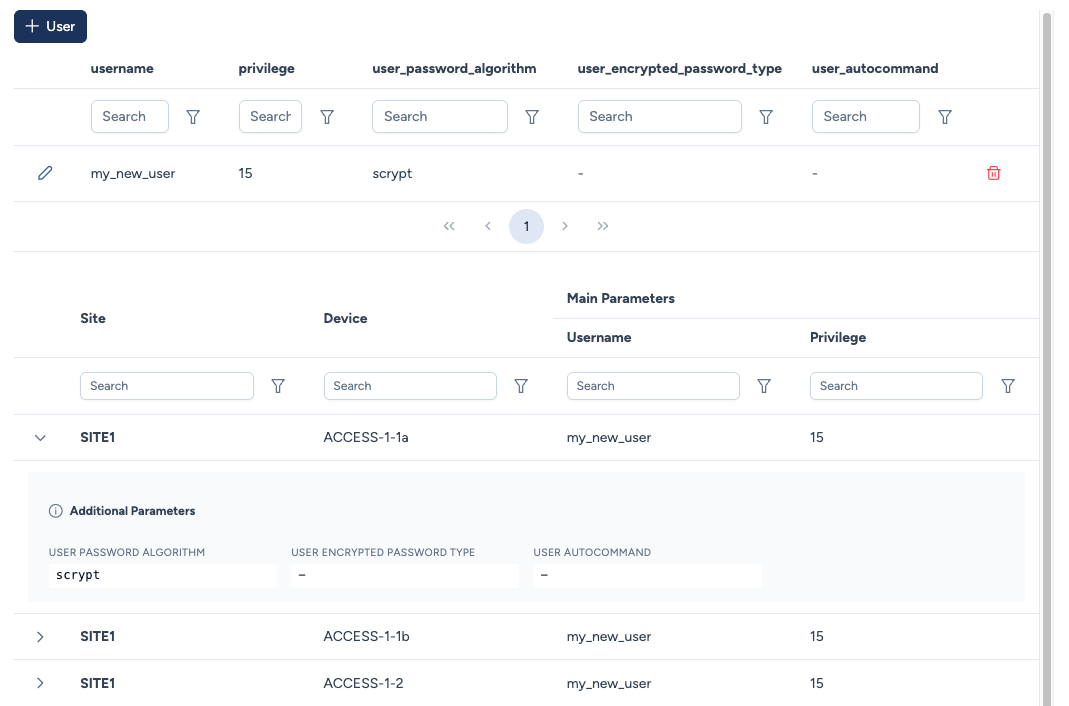Image resolution: width=1069 pixels, height=706 pixels.
Task: Expand the ACCESS-1-2 row
Action: 40,683
